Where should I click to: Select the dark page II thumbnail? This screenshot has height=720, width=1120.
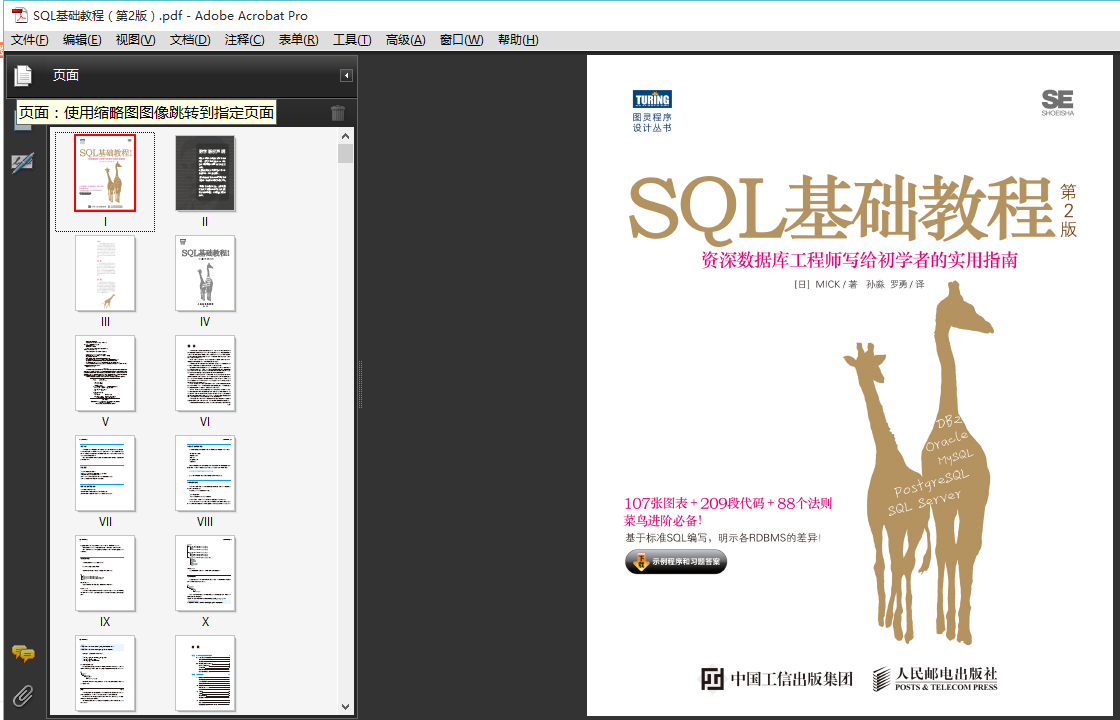point(205,173)
